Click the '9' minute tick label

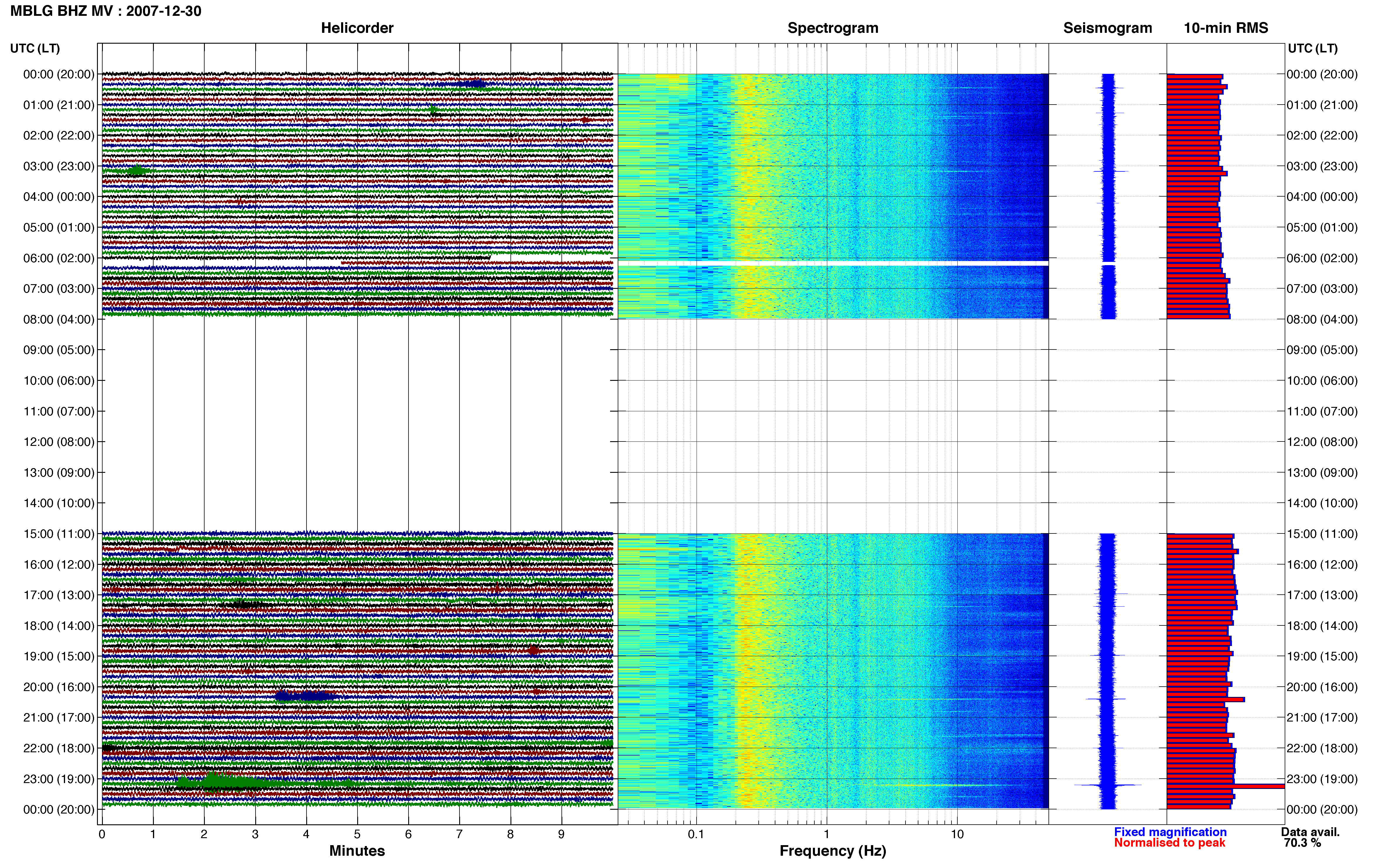[x=561, y=834]
